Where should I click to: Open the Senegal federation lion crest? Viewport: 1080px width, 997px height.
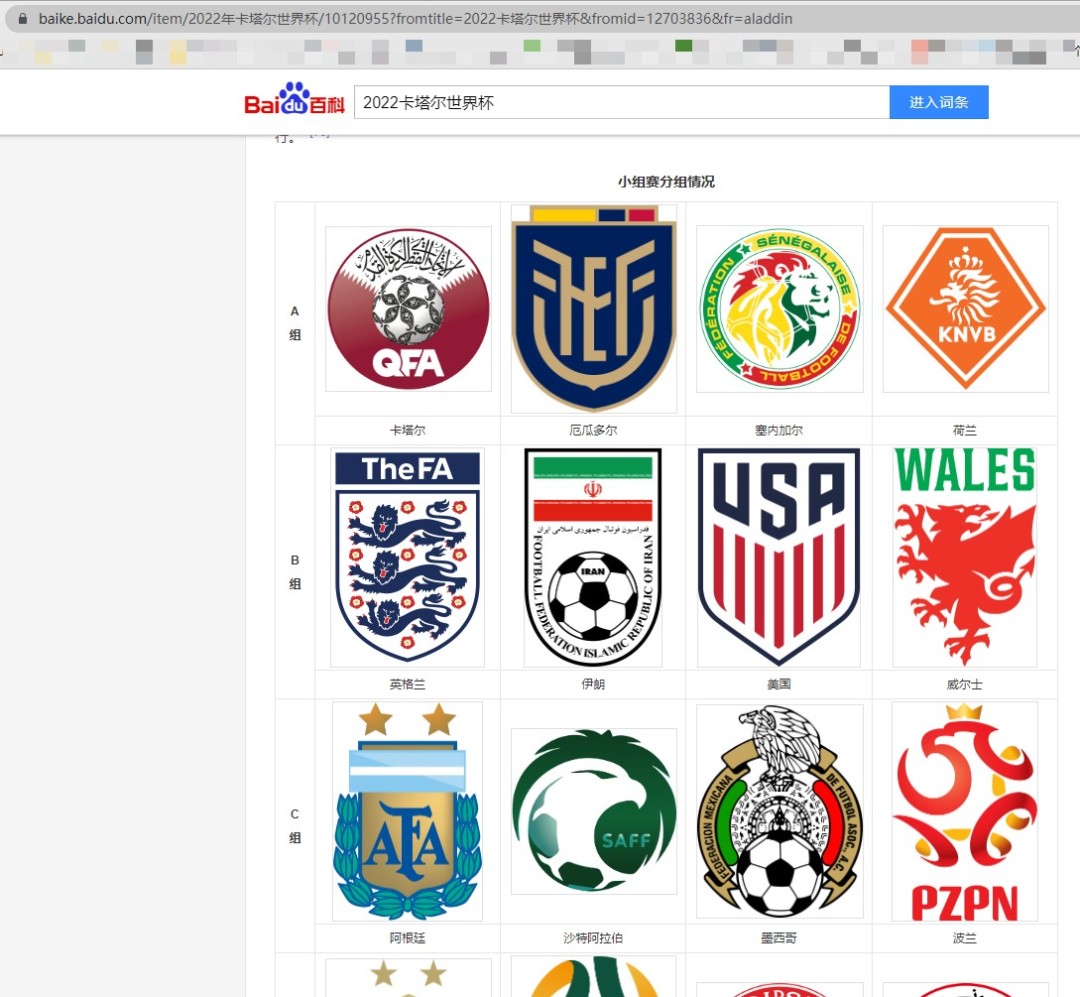click(779, 309)
